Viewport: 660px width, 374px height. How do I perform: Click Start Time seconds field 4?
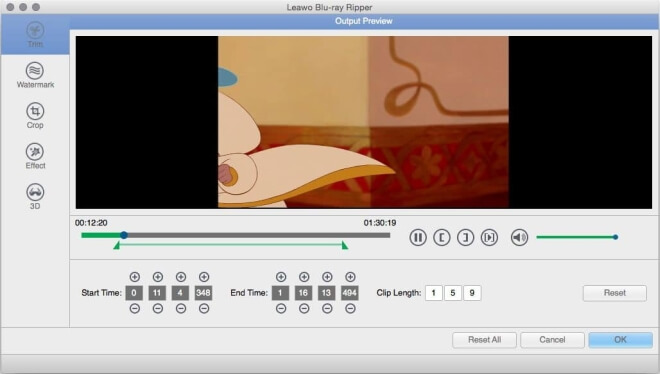180,293
